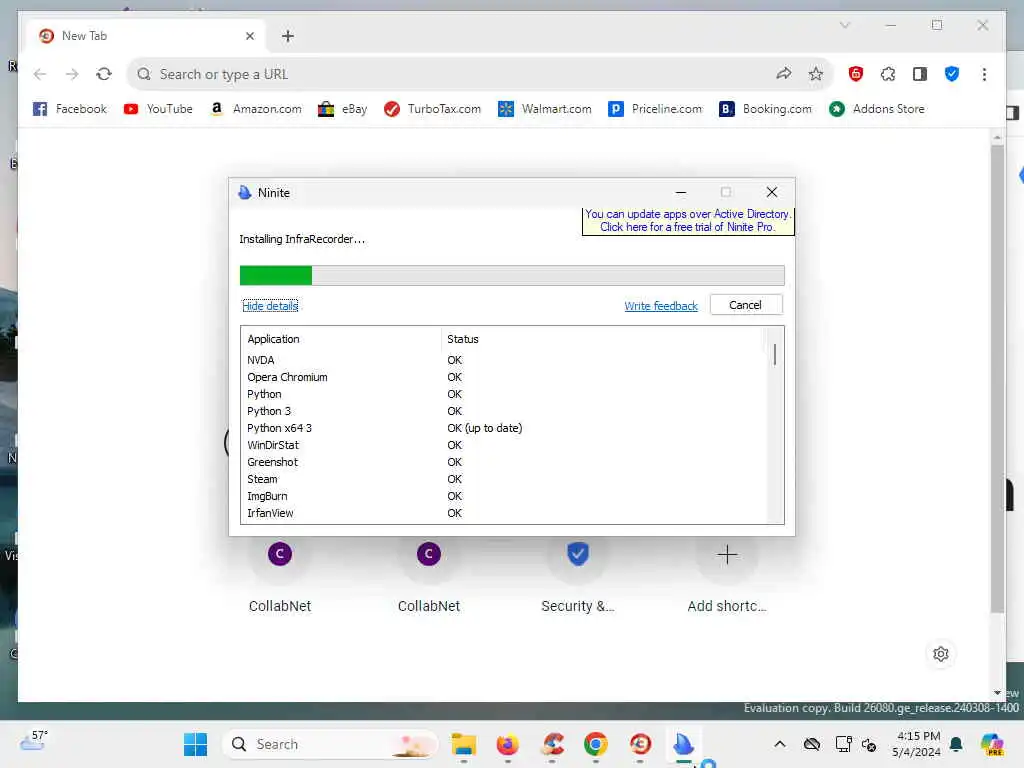Screen dimensions: 1024x768
Task: Click the browser back arrow
Action: (40, 74)
